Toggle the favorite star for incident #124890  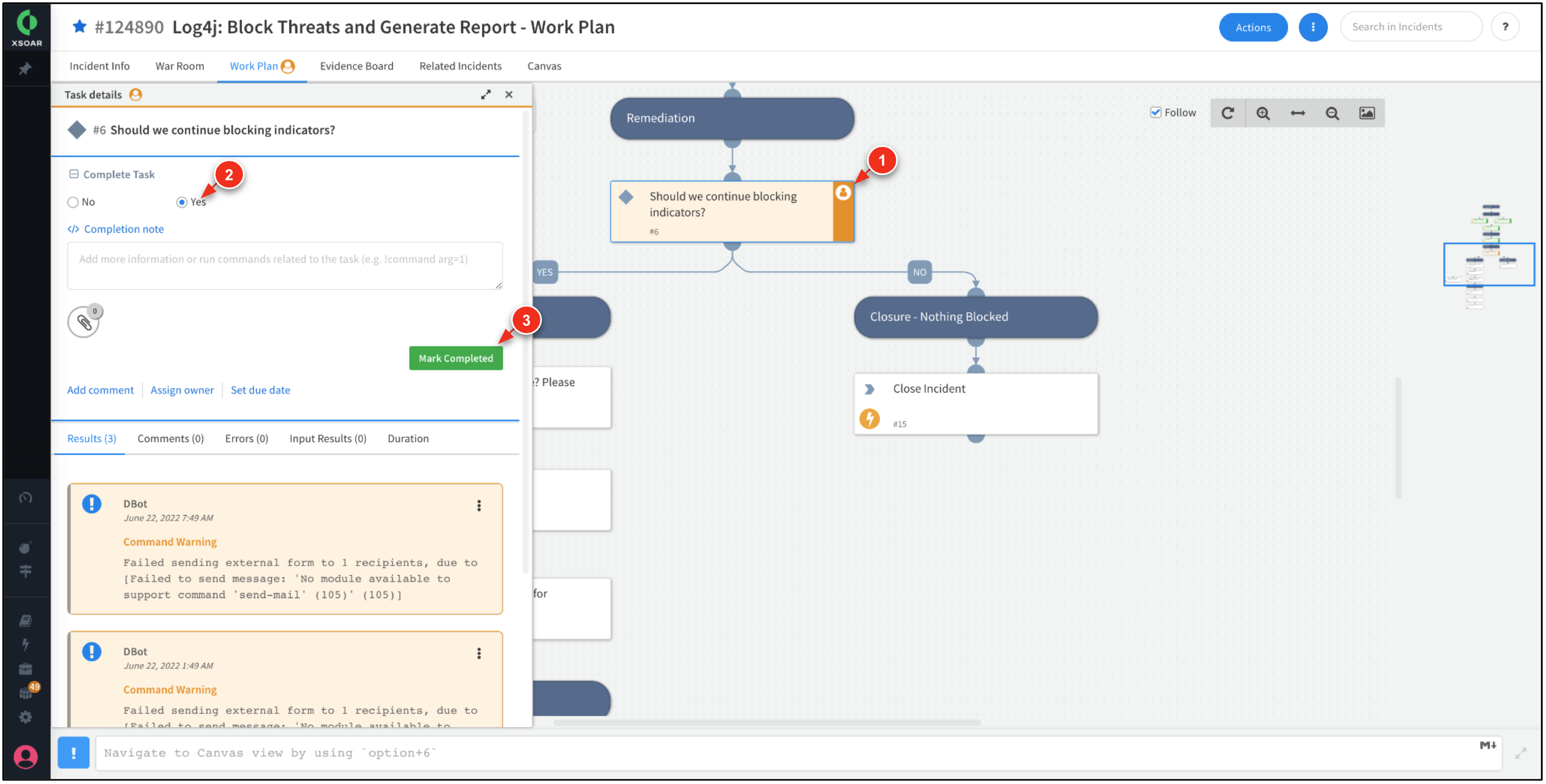[79, 27]
